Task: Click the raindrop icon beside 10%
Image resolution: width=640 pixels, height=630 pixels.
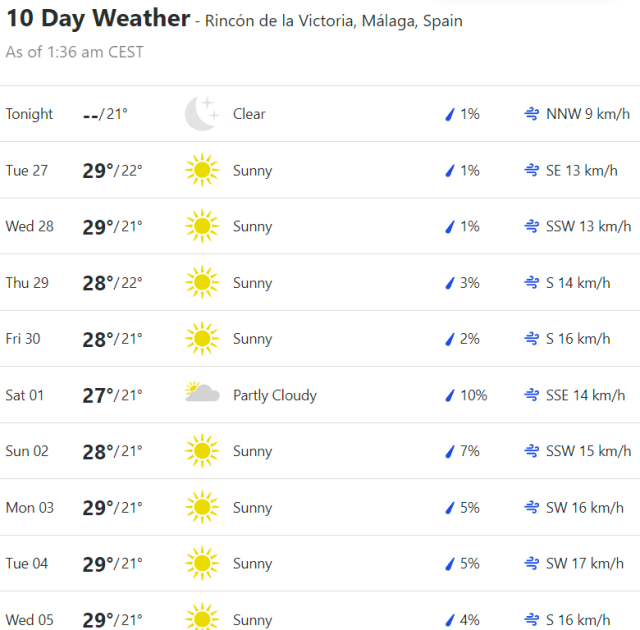Action: point(450,395)
